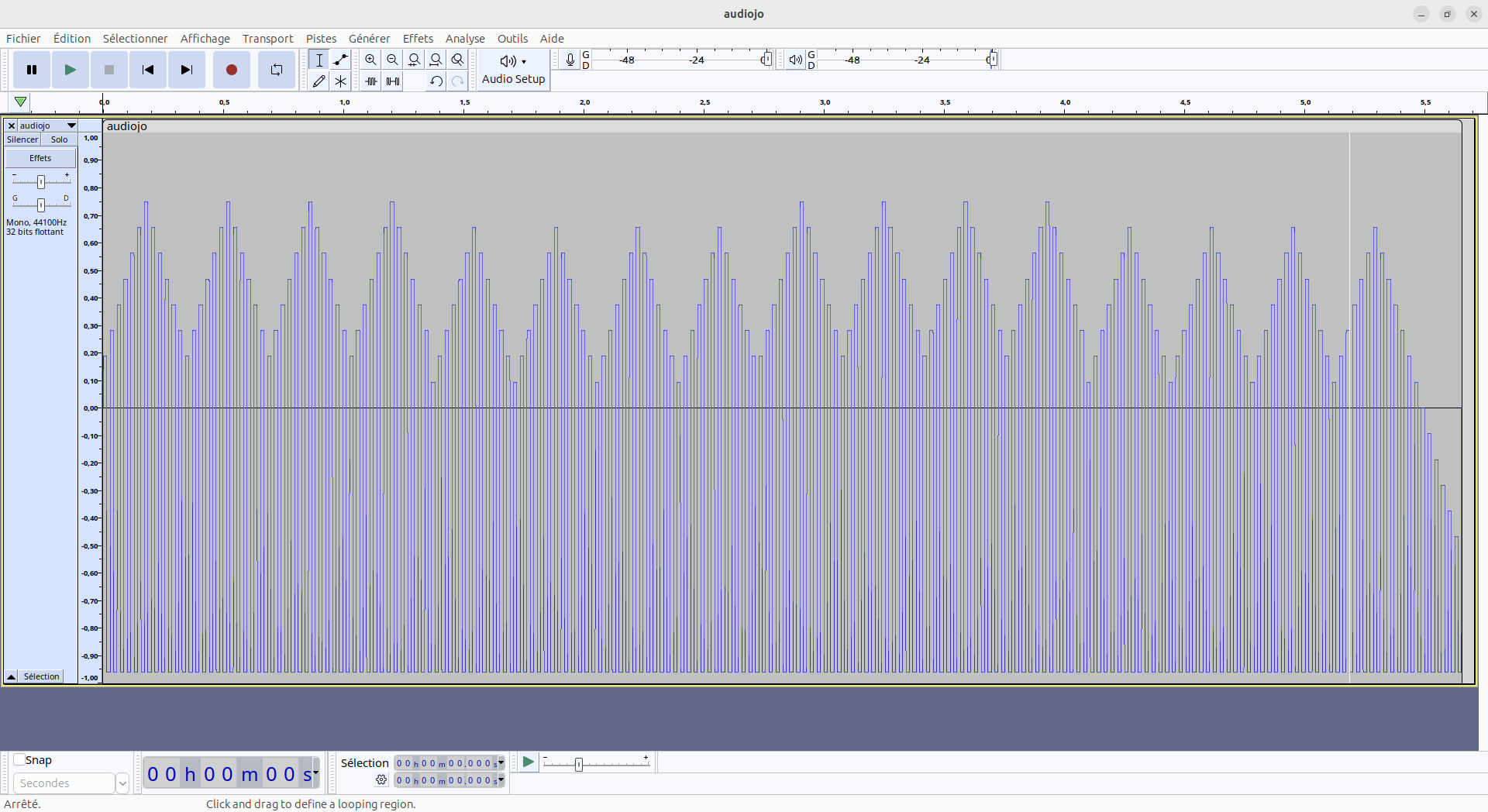Click the track gain slider

41,181
